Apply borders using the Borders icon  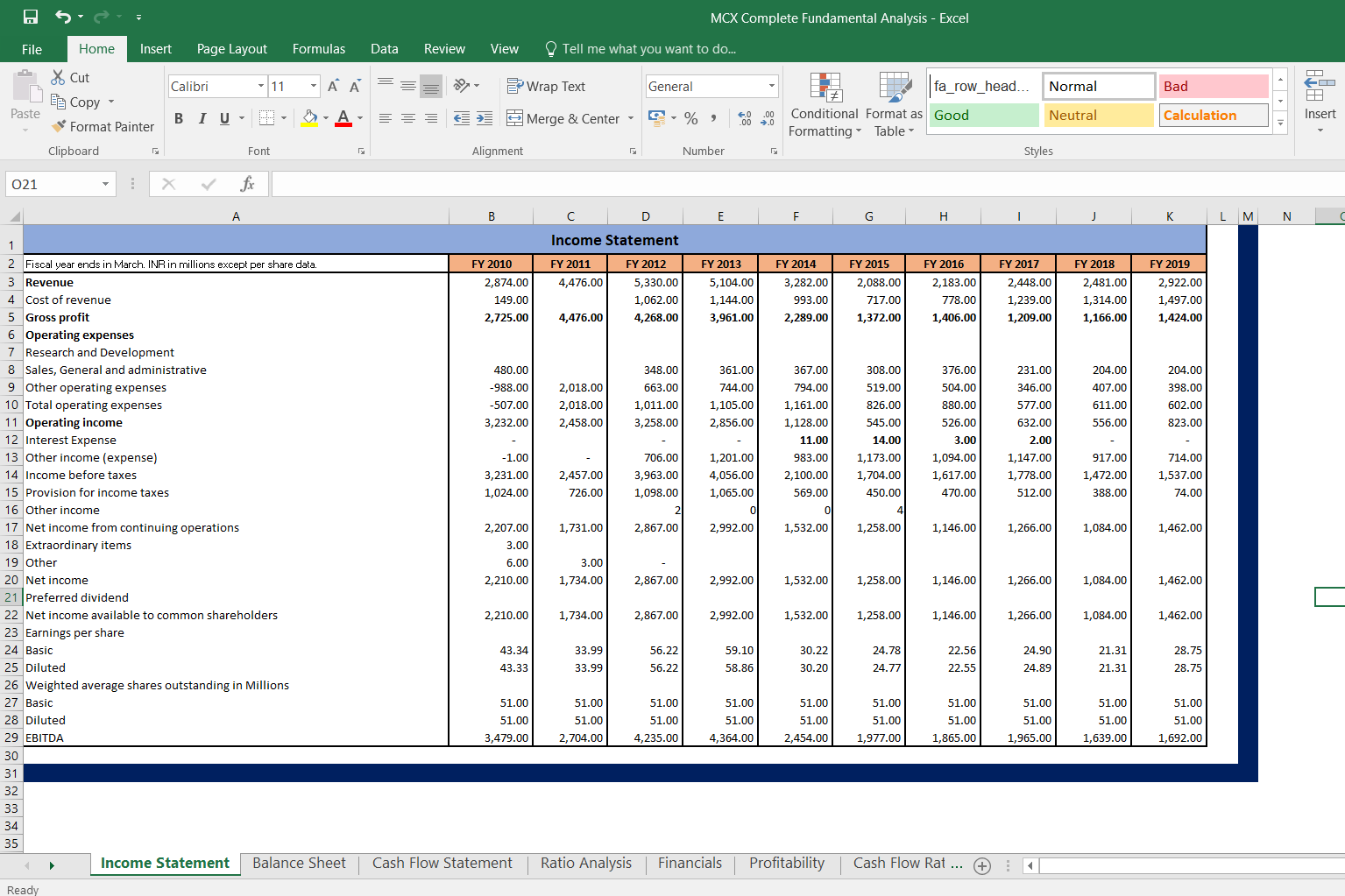[266, 118]
